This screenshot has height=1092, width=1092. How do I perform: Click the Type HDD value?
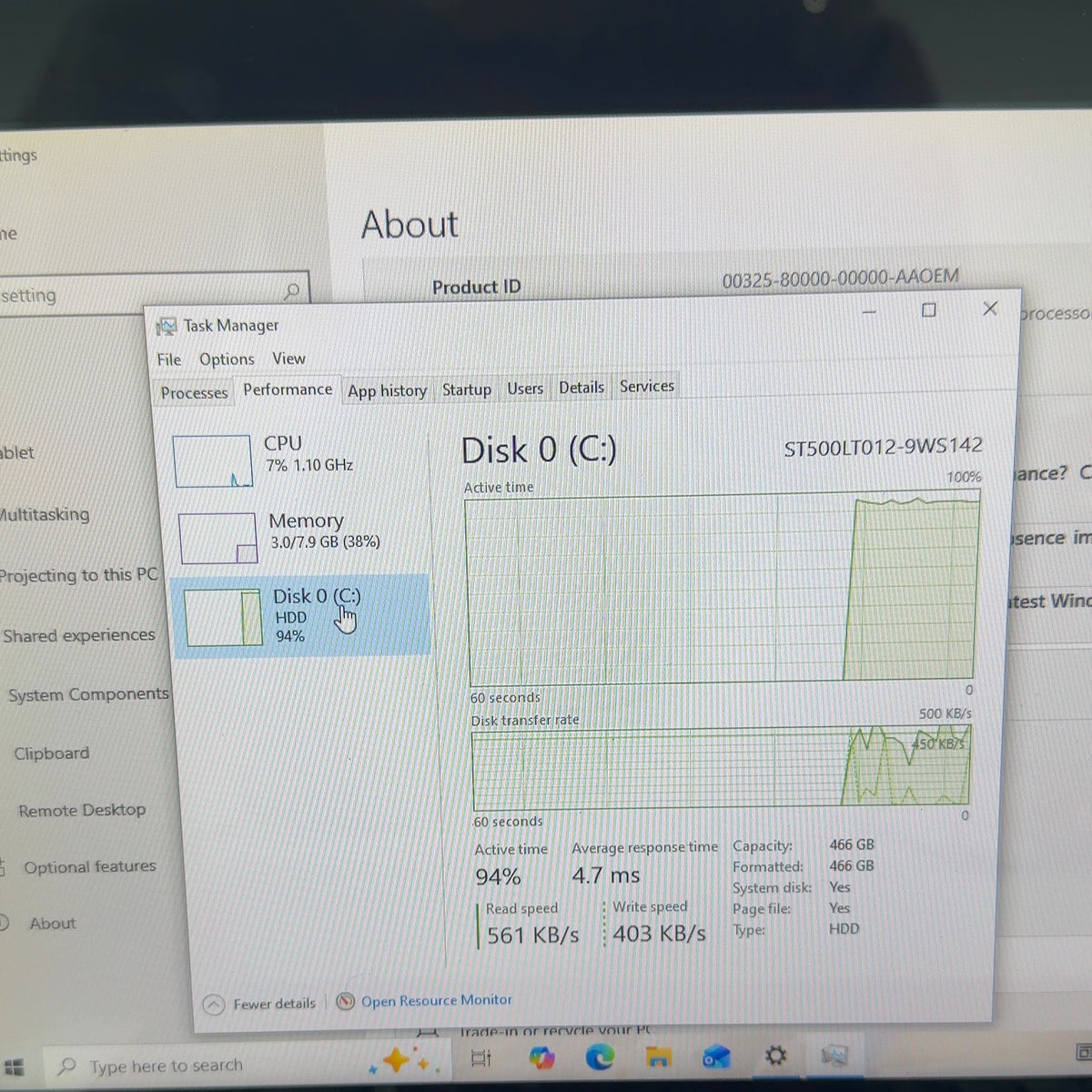(x=844, y=929)
